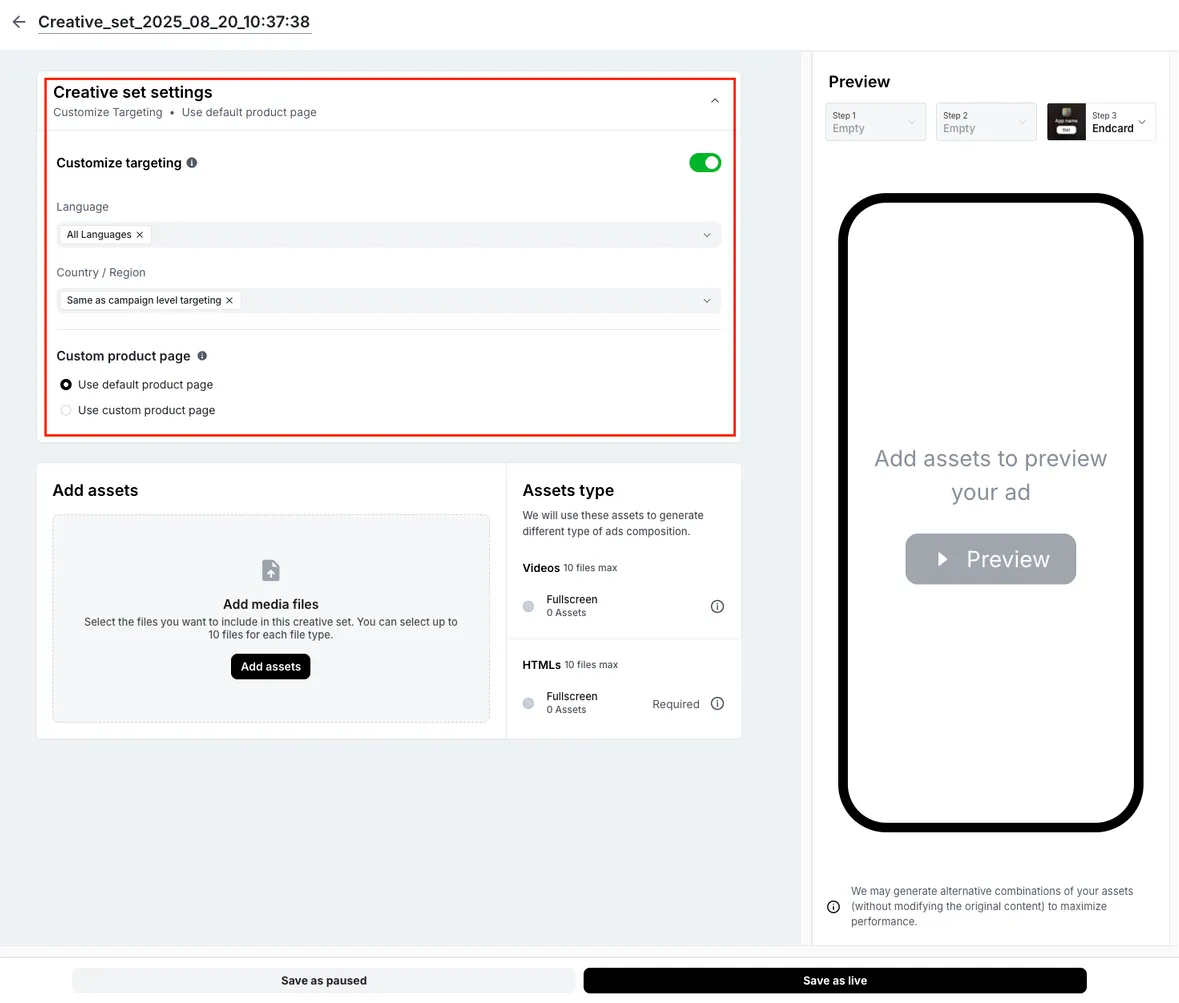Click the info icon beside Required HTMLs entry

[717, 703]
